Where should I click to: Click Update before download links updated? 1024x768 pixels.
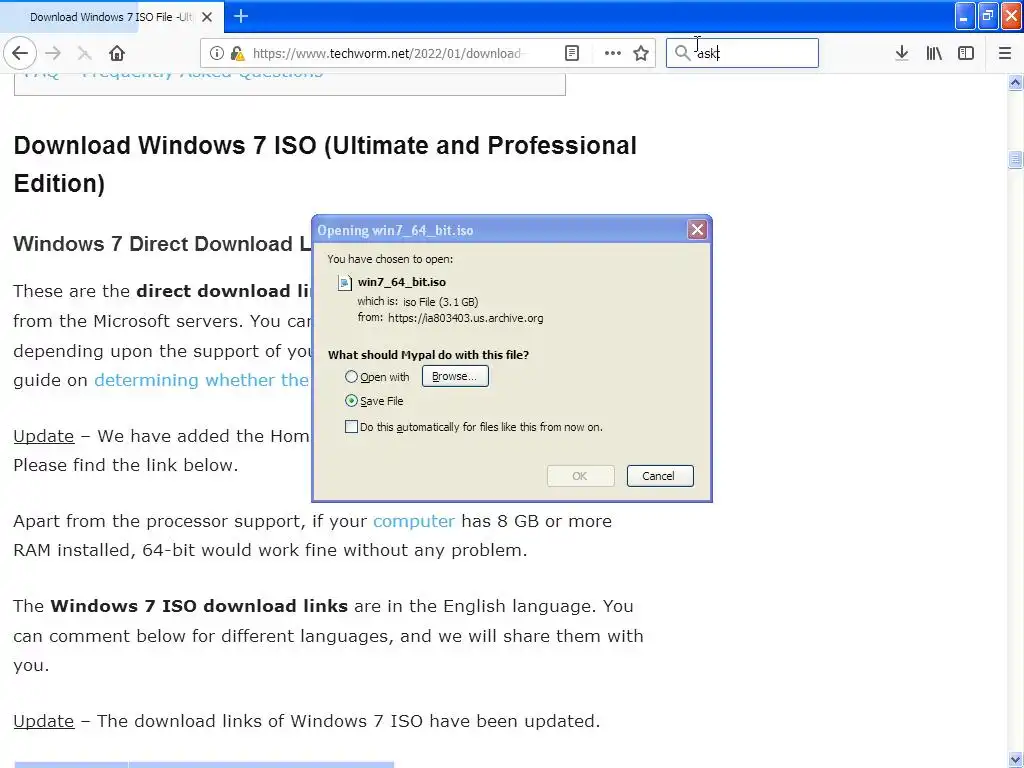44,721
